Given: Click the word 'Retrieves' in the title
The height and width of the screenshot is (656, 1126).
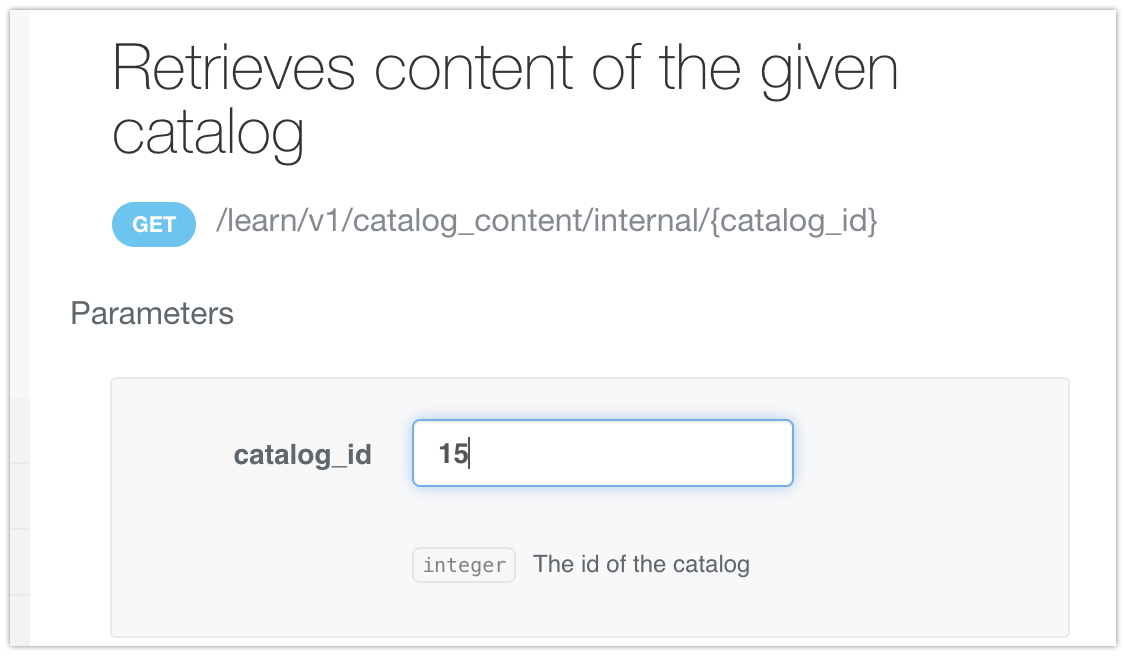Looking at the screenshot, I should tap(232, 70).
